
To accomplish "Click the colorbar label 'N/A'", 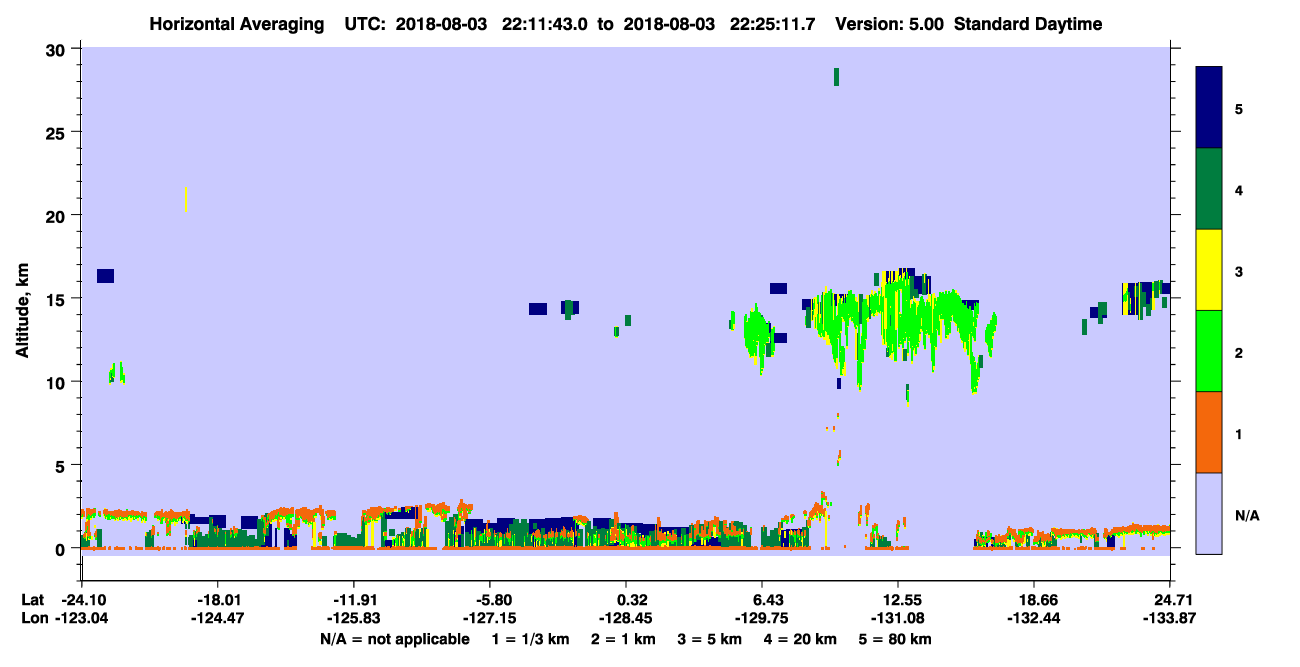I will [1247, 515].
